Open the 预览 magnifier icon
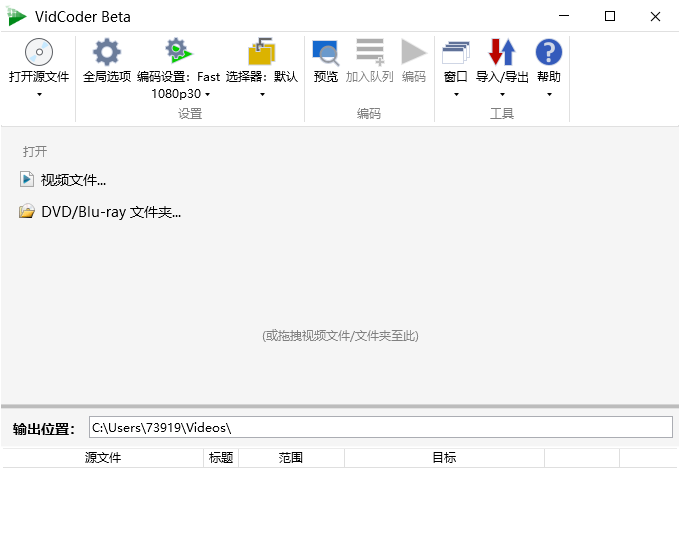The width and height of the screenshot is (680, 548). (326, 53)
